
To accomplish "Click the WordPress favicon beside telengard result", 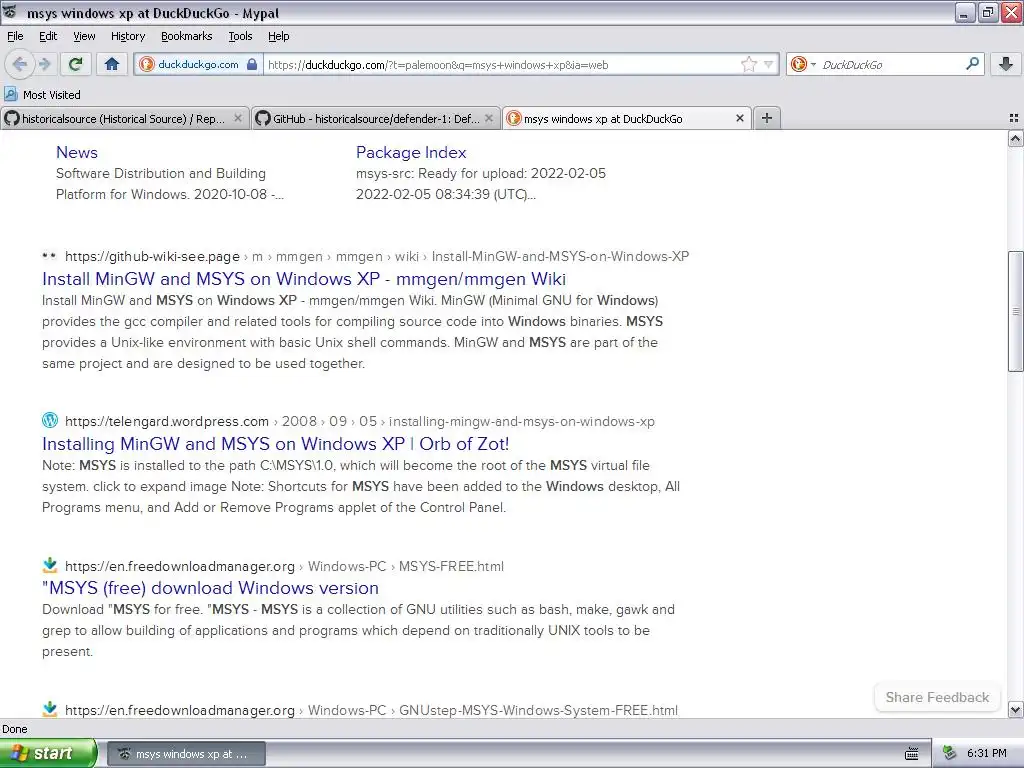I will (x=50, y=420).
